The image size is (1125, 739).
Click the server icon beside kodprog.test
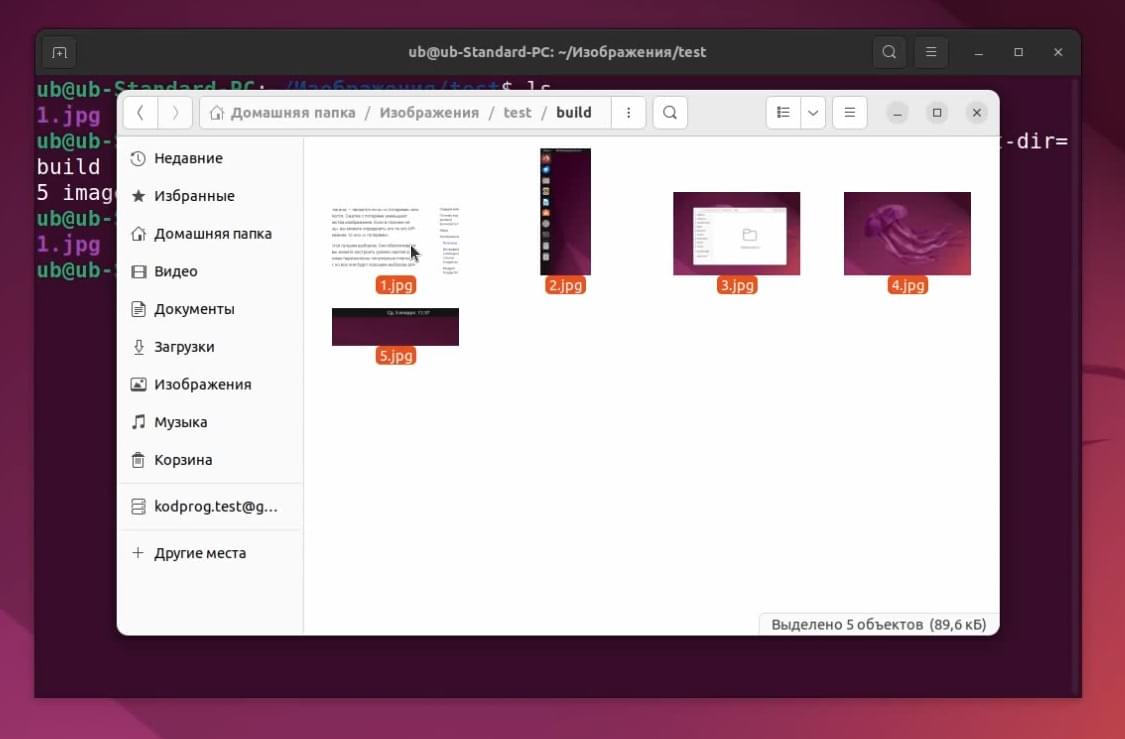[x=138, y=507]
